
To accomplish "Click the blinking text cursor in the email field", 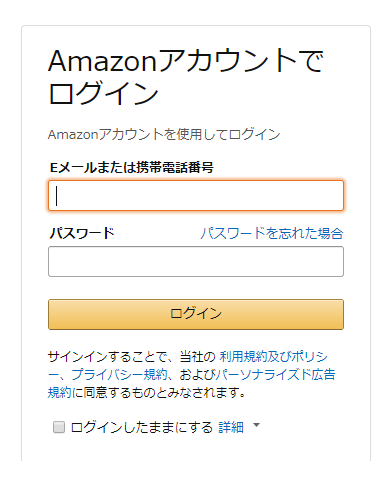I will click(x=57, y=196).
